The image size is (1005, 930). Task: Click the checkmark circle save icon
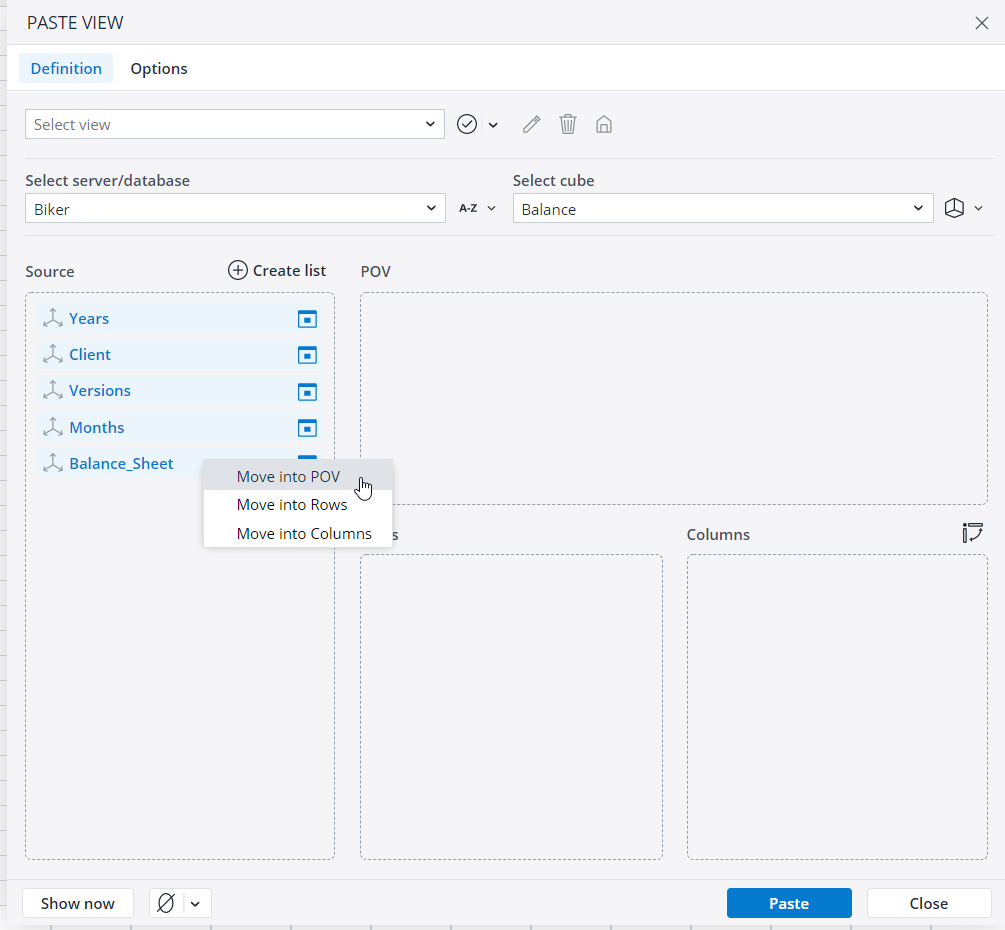tap(467, 124)
